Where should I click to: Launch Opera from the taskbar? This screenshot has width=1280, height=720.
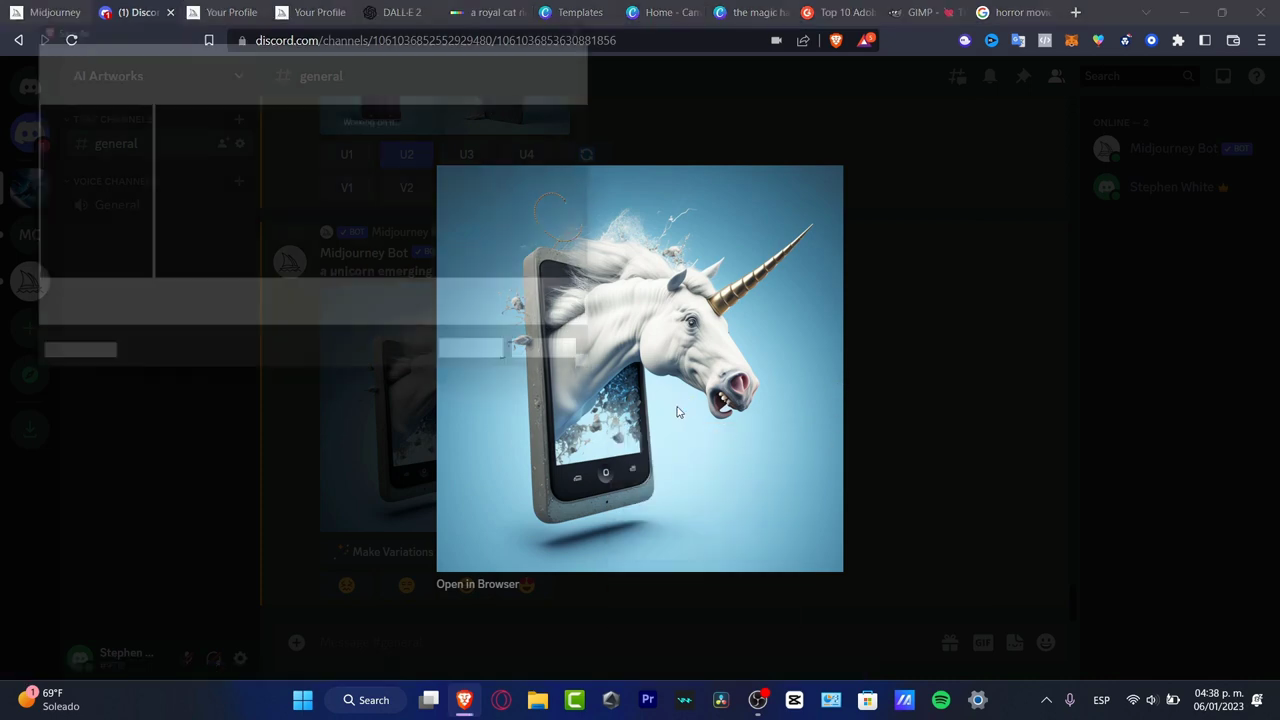tap(501, 700)
